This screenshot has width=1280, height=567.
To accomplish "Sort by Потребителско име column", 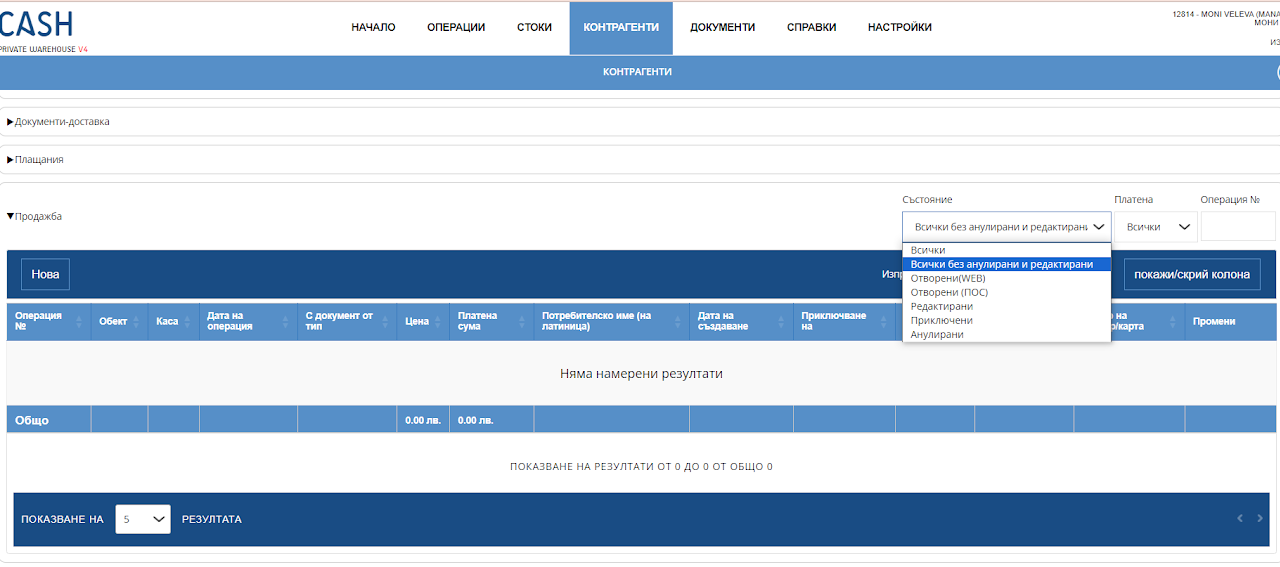I will click(611, 321).
